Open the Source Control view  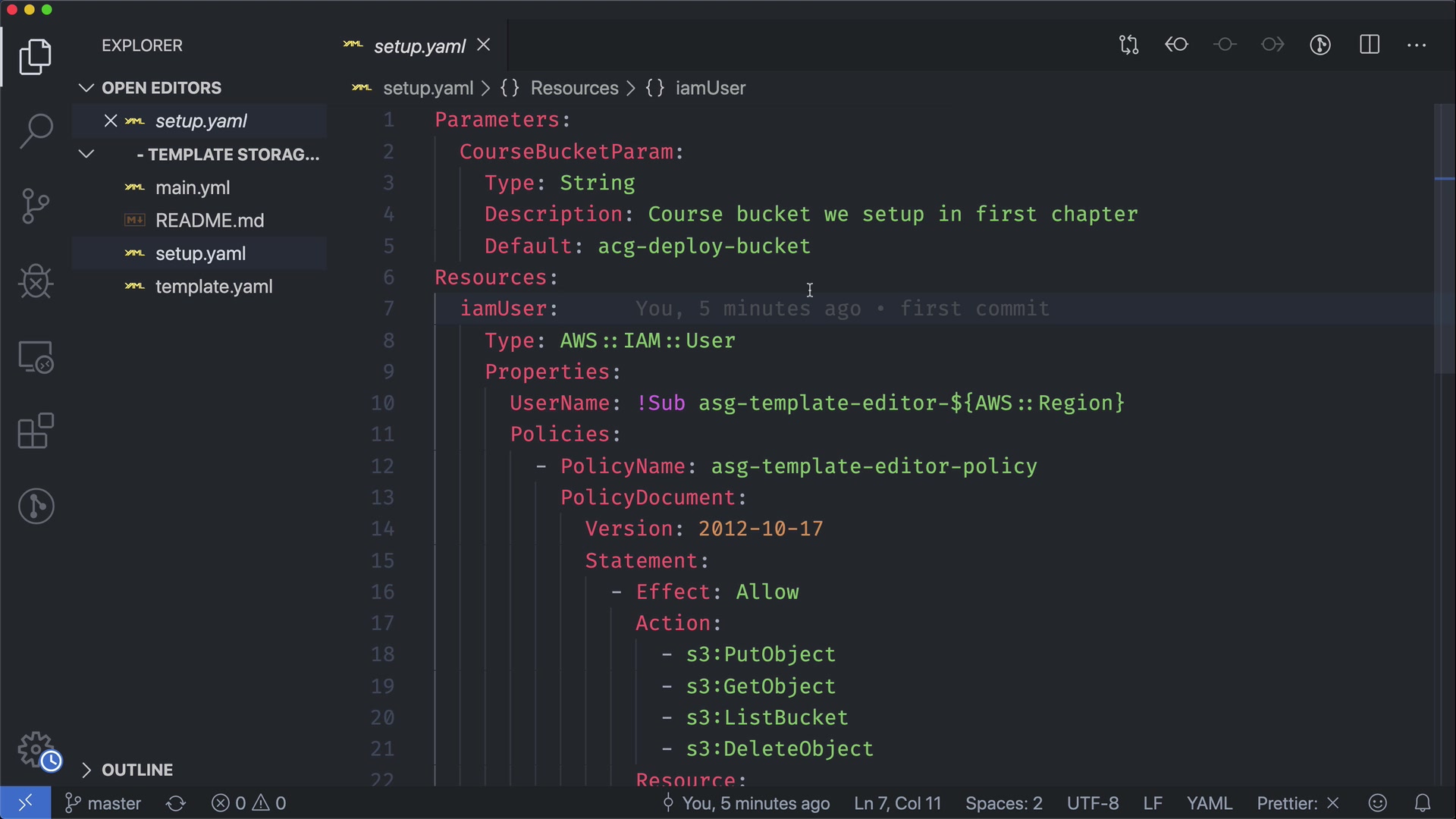[x=36, y=206]
